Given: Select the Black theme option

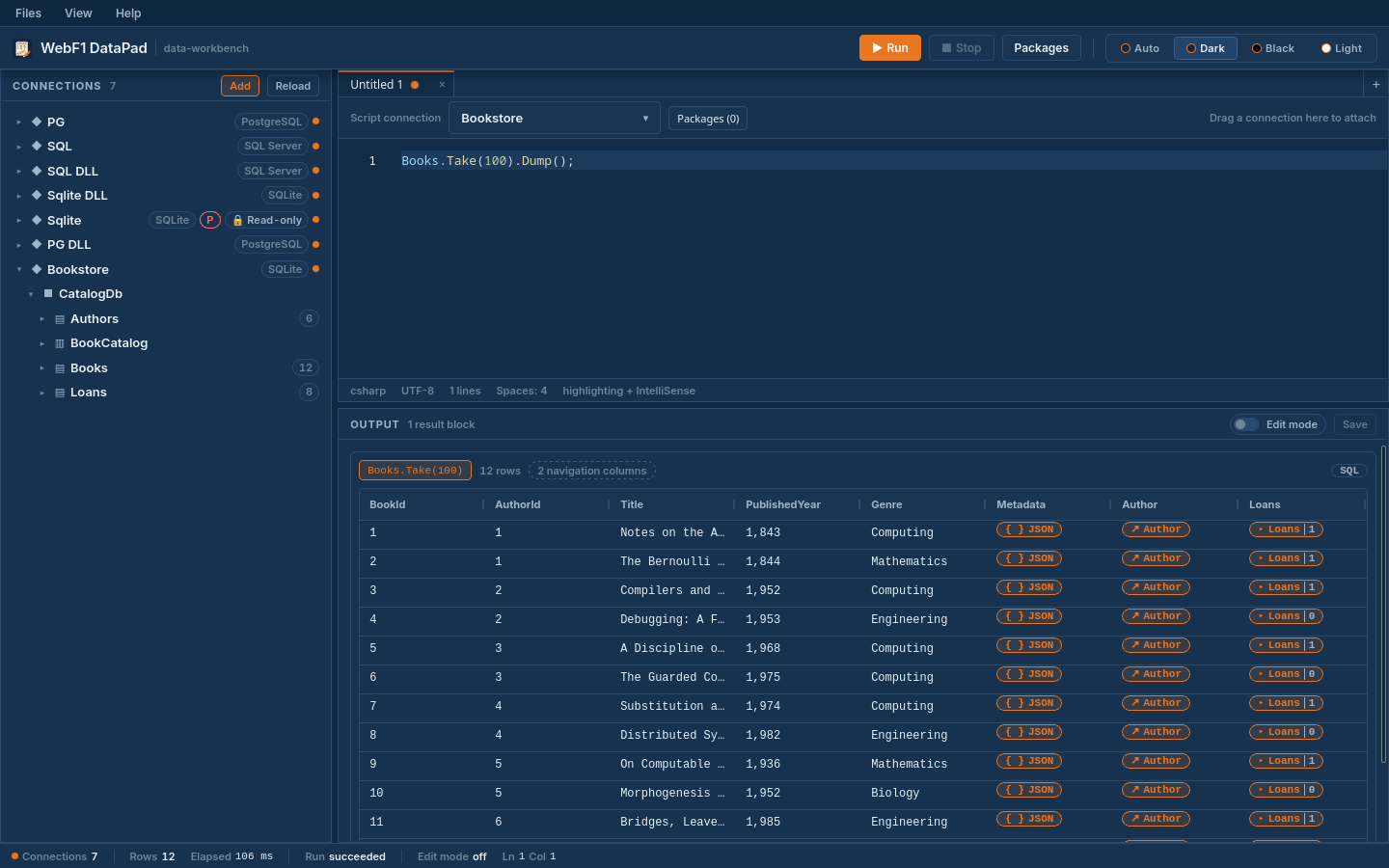Looking at the screenshot, I should (1273, 48).
